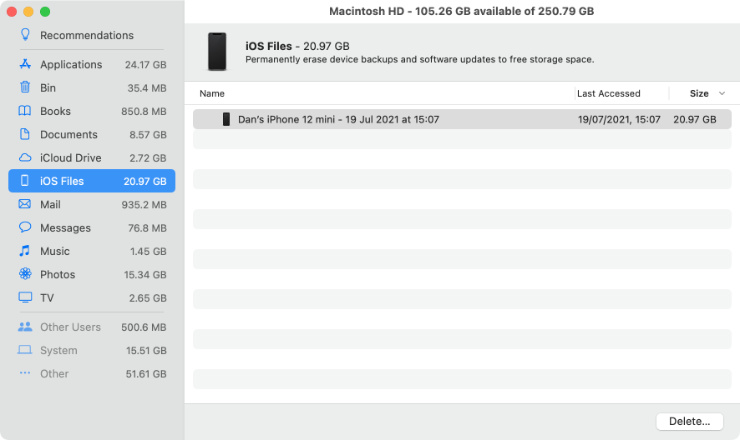Sort by Size column header
This screenshot has height=440, width=740.
699,93
